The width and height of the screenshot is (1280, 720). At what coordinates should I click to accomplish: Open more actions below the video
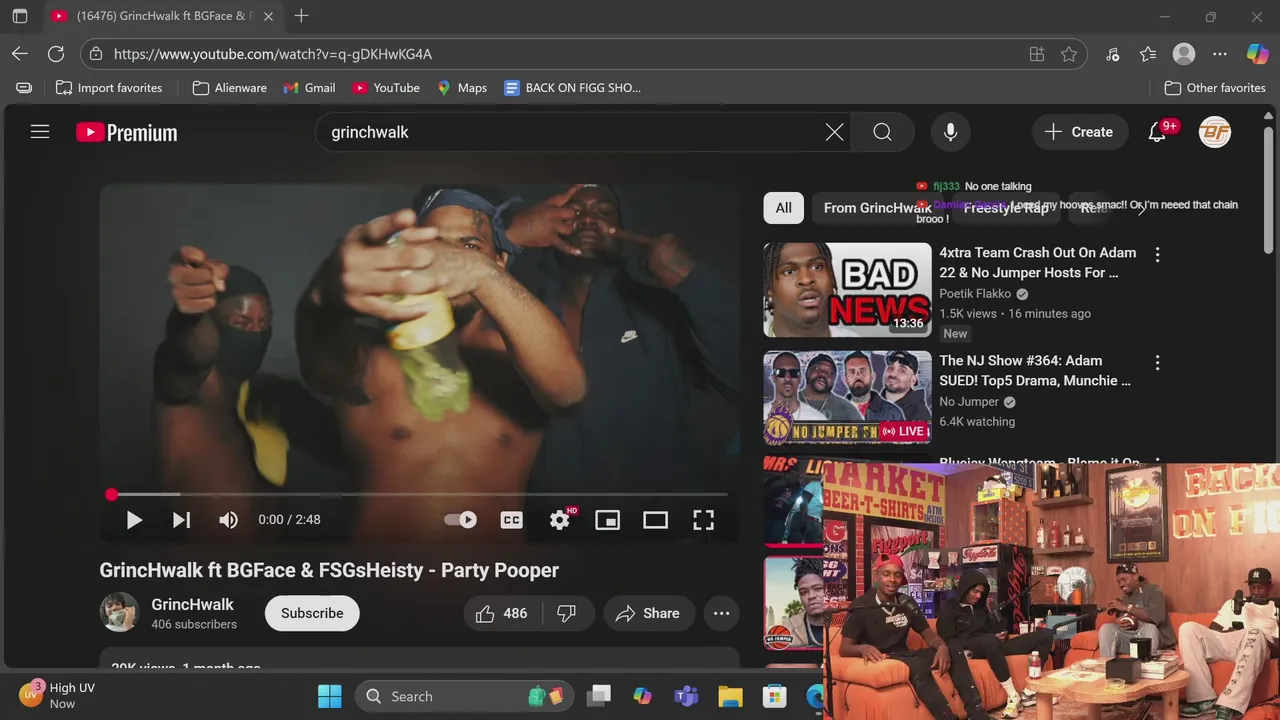[722, 614]
